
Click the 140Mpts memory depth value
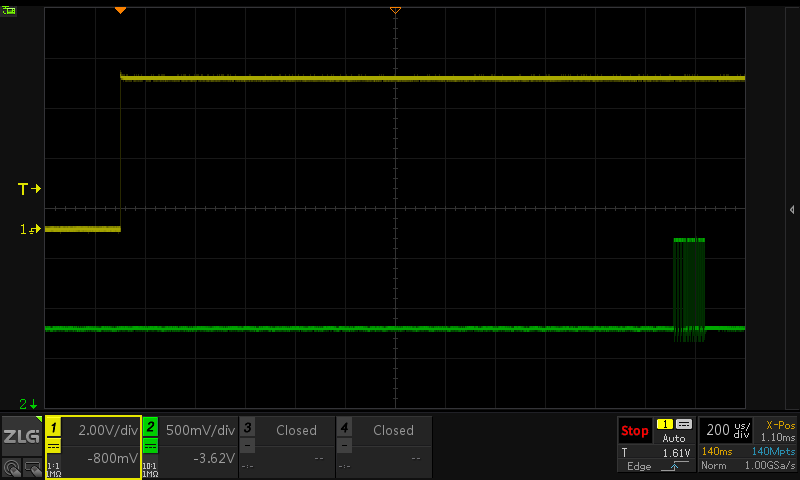[773, 451]
